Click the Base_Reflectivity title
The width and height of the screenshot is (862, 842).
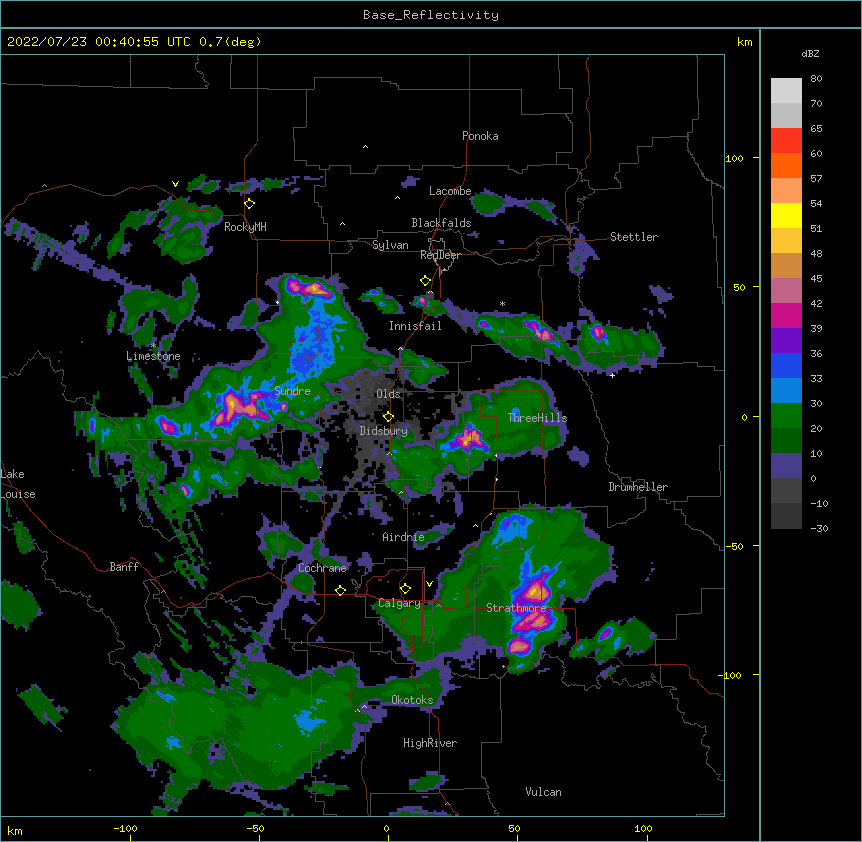coord(431,15)
